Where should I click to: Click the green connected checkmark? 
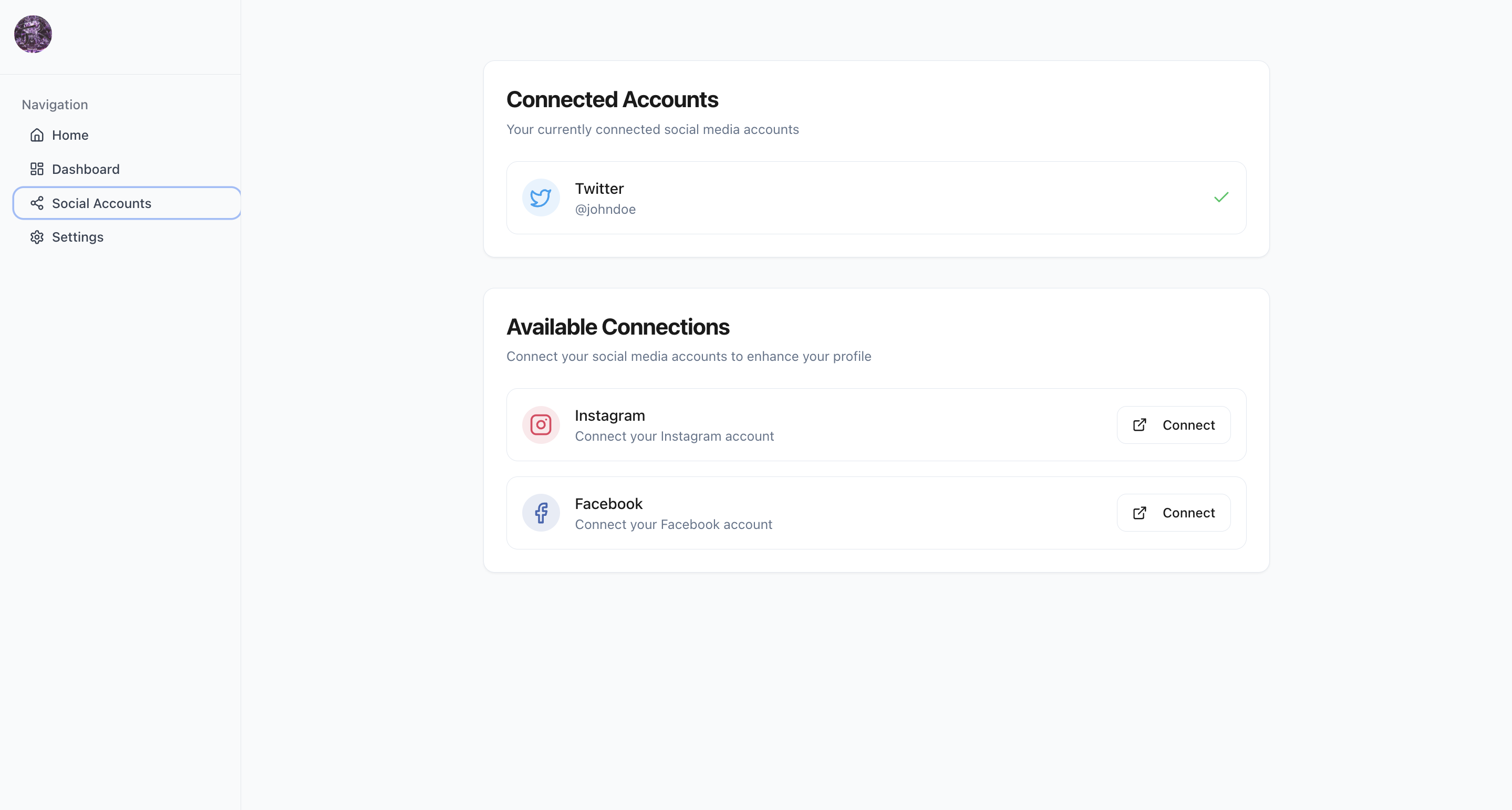coord(1221,198)
